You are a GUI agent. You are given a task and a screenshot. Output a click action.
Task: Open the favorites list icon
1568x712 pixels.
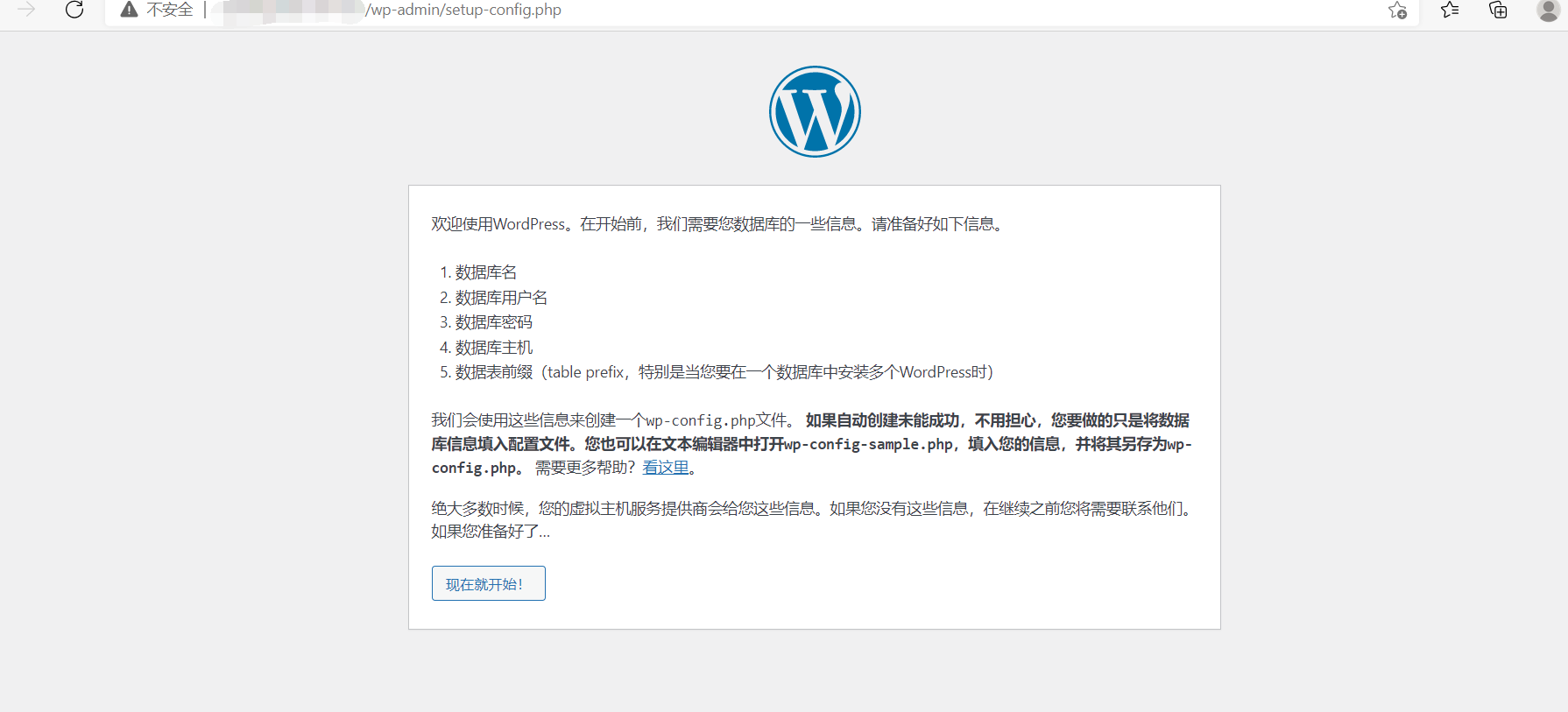(x=1450, y=10)
